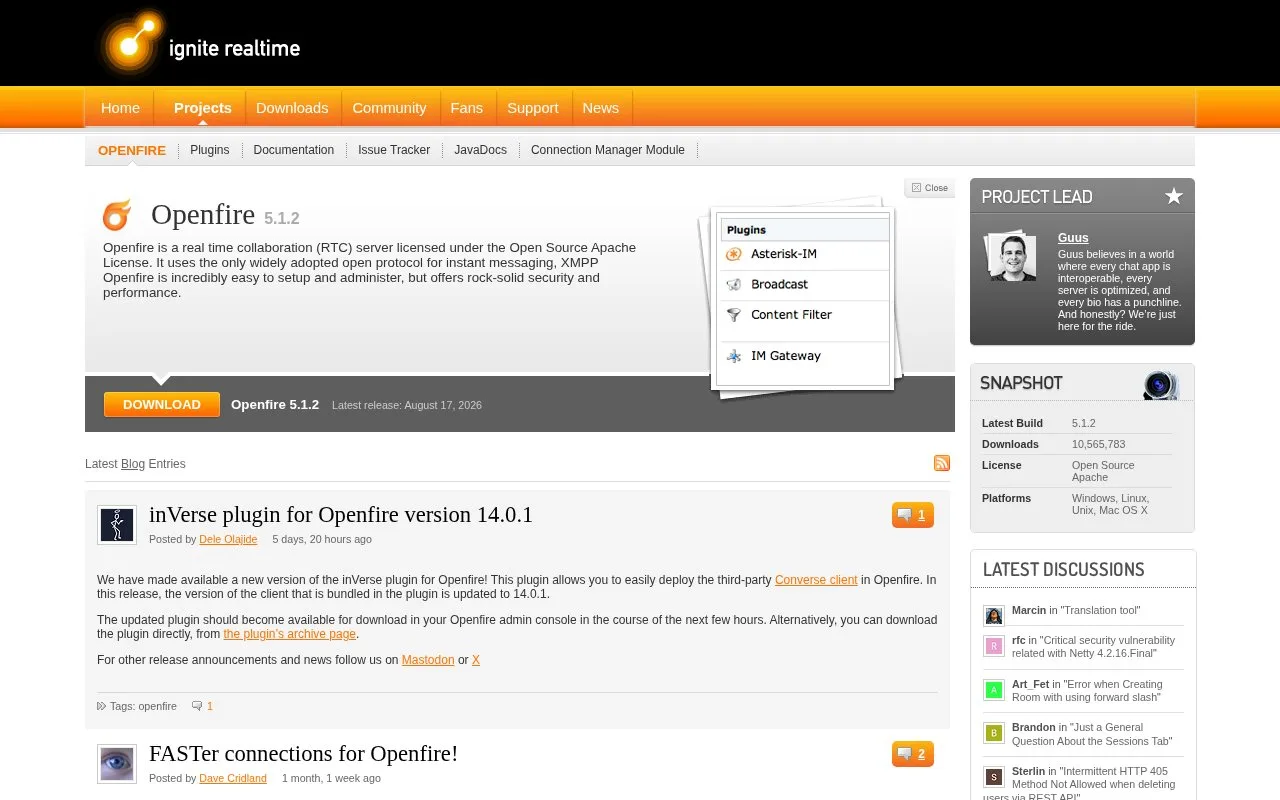Open the Fans navigation tab
Image resolution: width=1280 pixels, height=800 pixels.
click(467, 108)
